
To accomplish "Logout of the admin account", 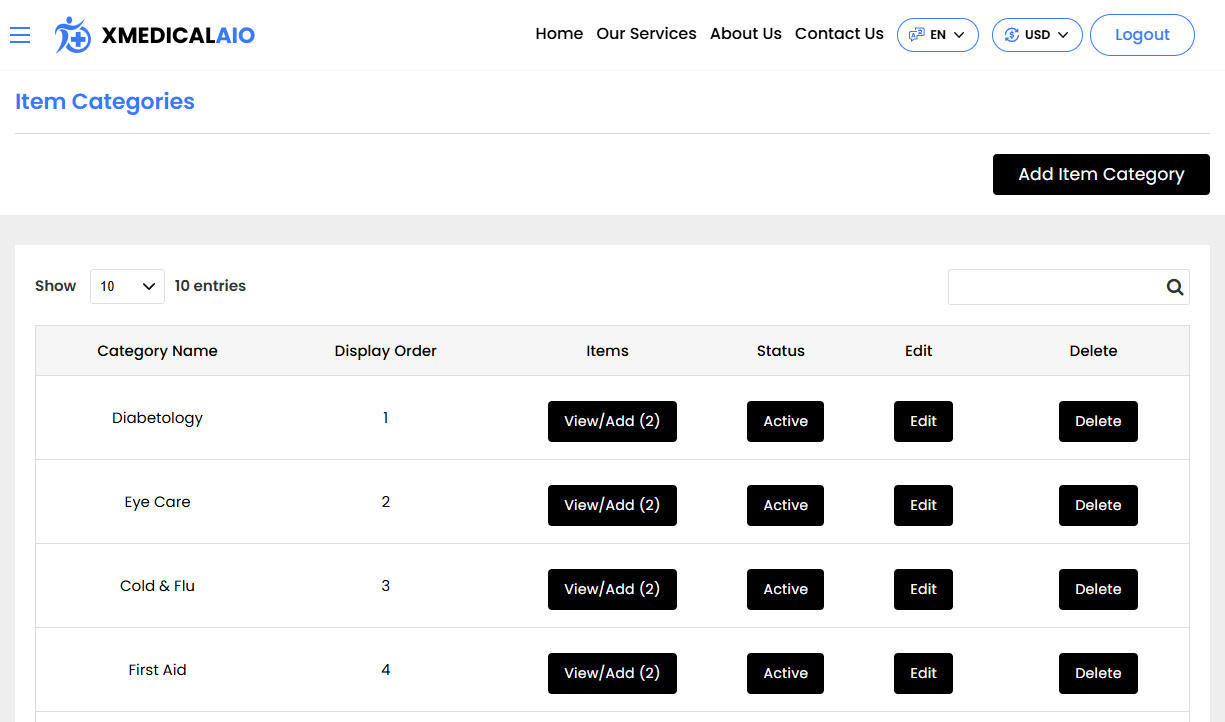I will 1142,34.
